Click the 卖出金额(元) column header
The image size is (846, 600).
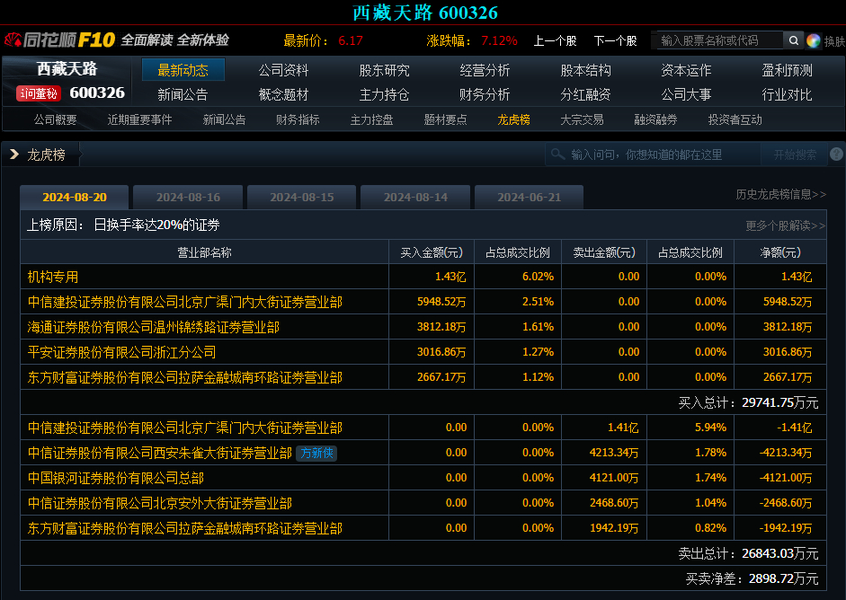pos(604,253)
